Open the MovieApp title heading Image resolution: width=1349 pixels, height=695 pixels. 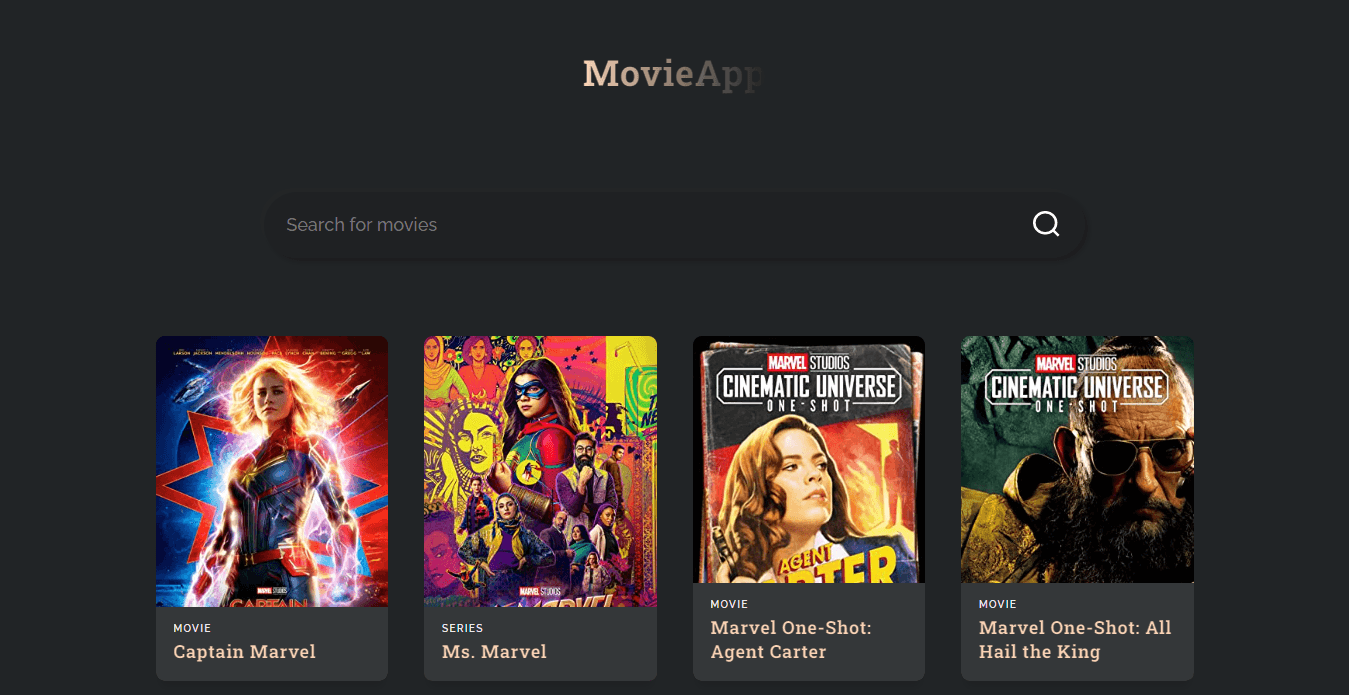click(x=675, y=73)
